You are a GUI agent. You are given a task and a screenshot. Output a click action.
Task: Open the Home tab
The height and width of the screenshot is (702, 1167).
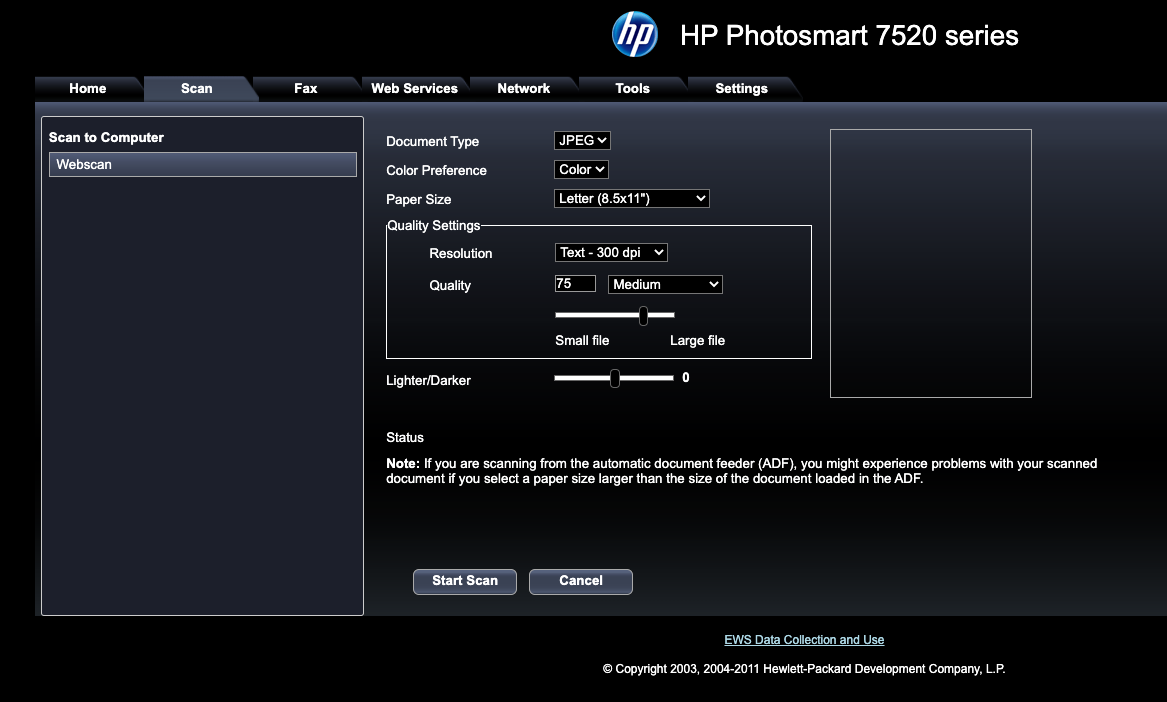click(x=88, y=88)
